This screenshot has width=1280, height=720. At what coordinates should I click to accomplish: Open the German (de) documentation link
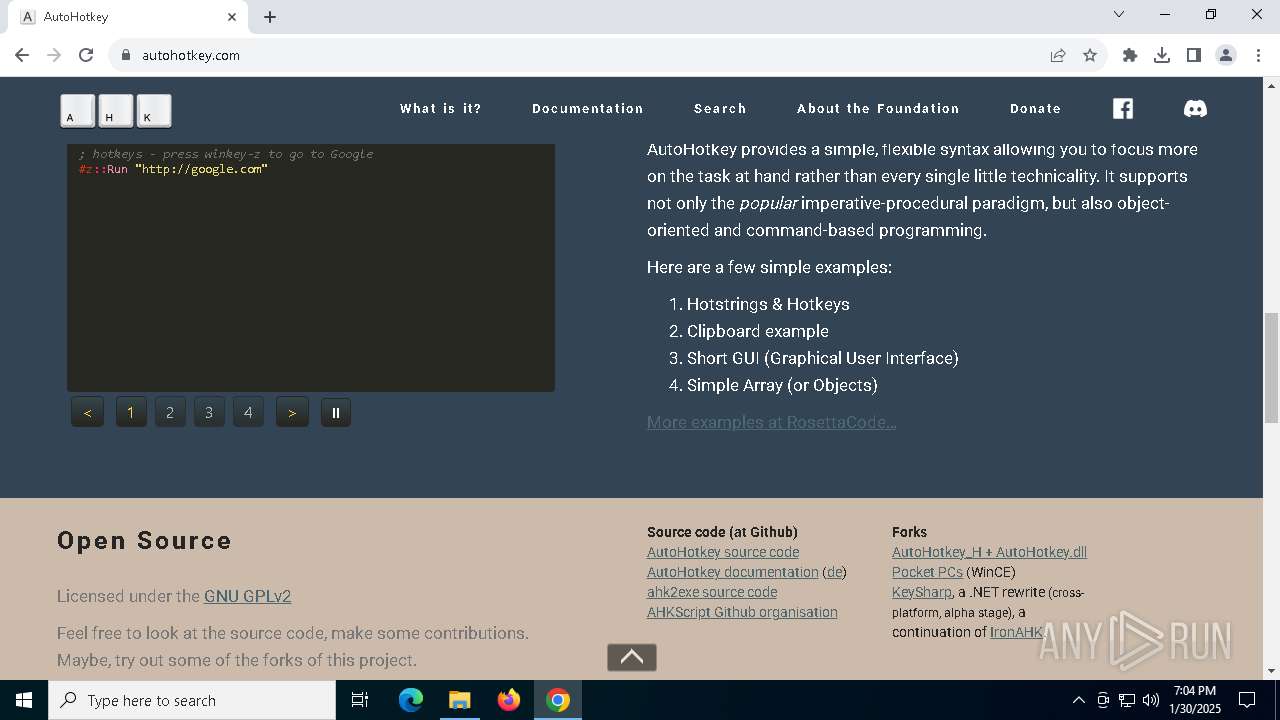point(834,572)
